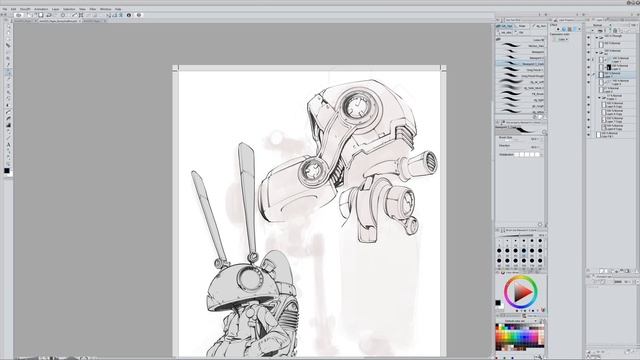Open the Filter menu
The width and height of the screenshot is (640, 360).
tap(93, 9)
